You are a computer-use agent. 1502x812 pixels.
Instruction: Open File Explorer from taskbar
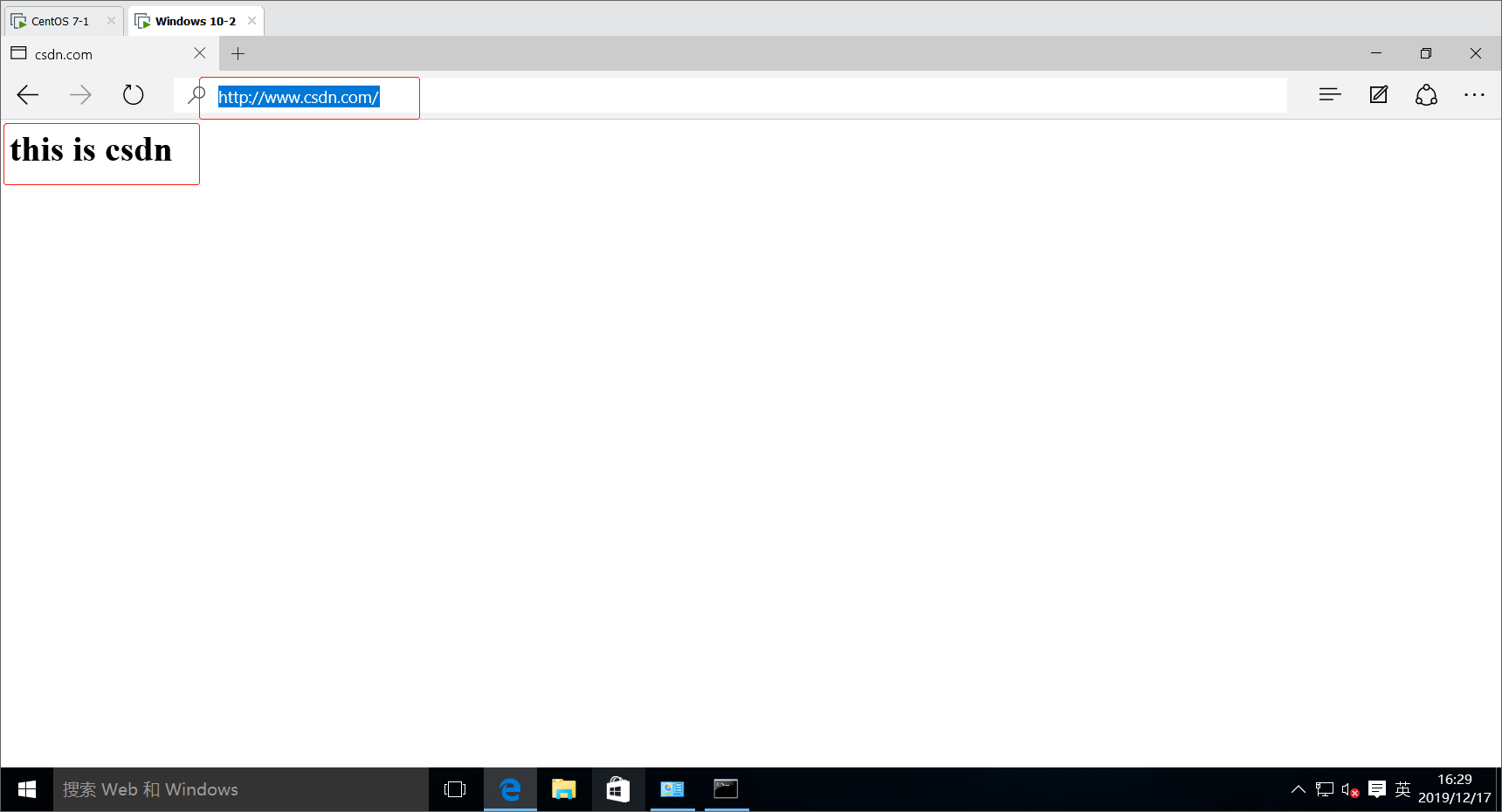click(x=564, y=789)
